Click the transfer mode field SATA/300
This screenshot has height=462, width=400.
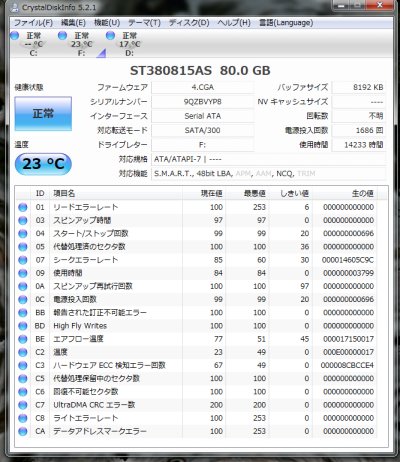203,130
